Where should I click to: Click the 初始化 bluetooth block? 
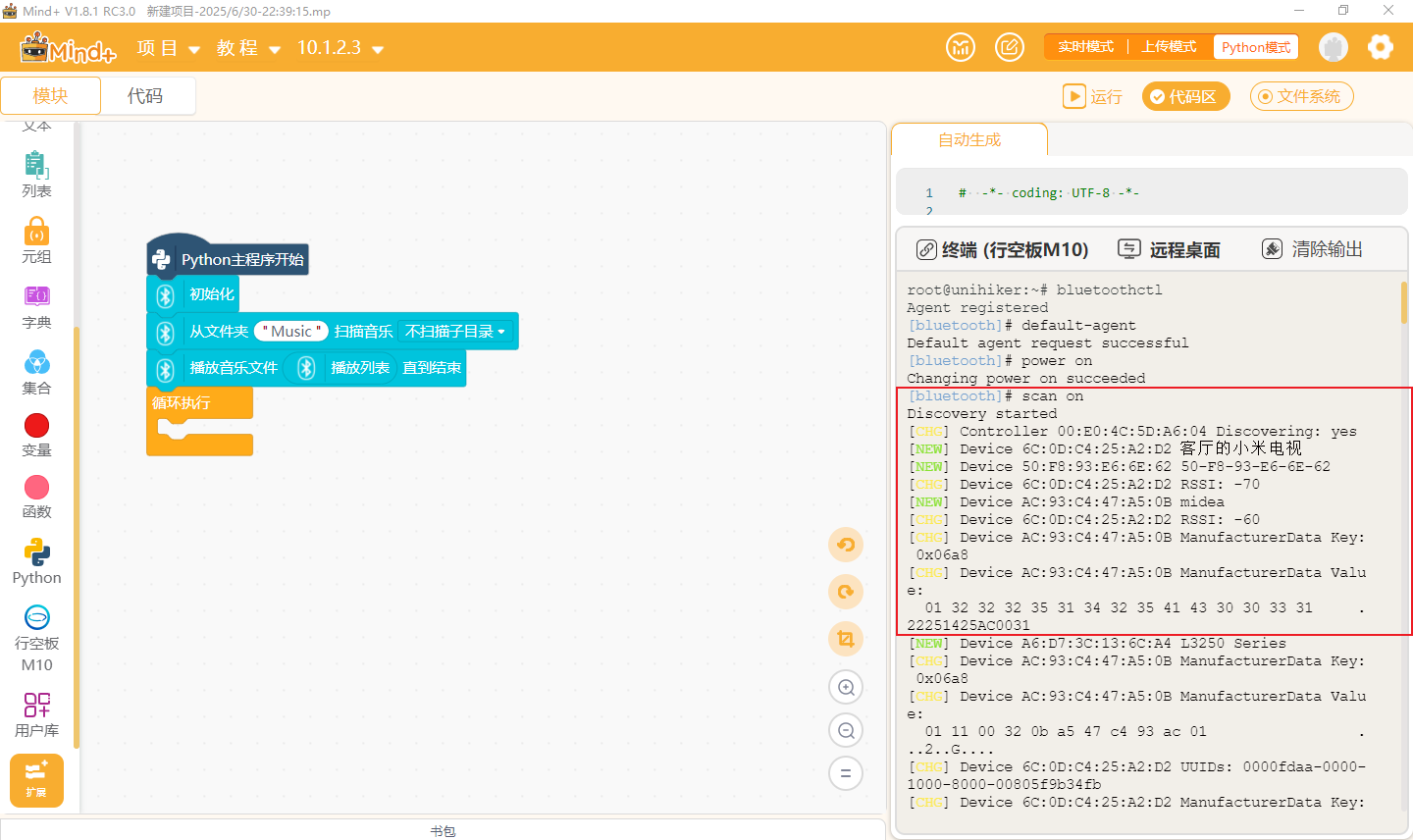[192, 294]
